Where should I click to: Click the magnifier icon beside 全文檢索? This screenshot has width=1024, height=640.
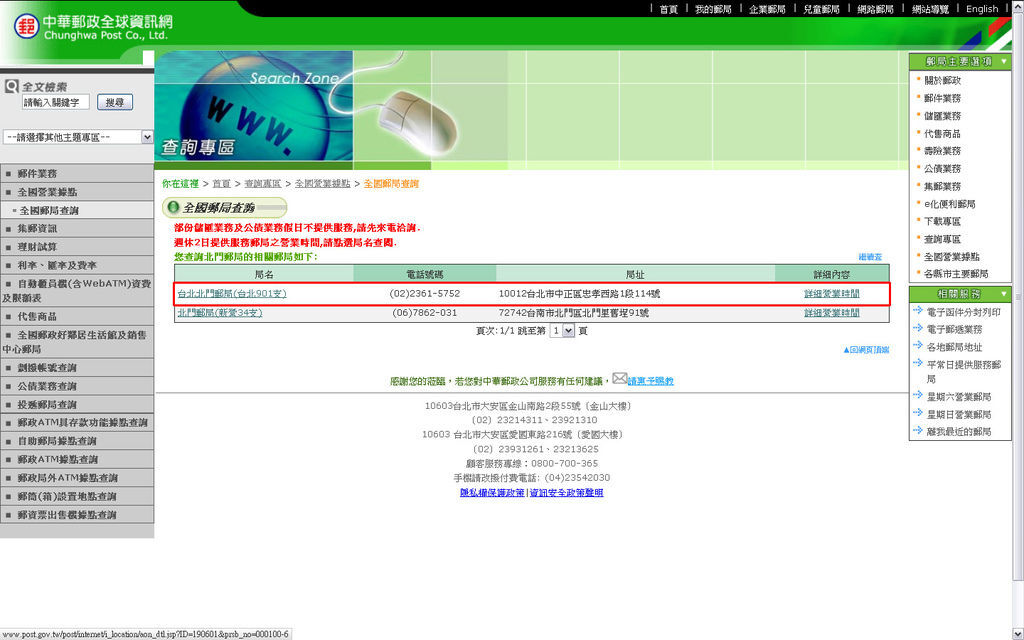coord(11,86)
